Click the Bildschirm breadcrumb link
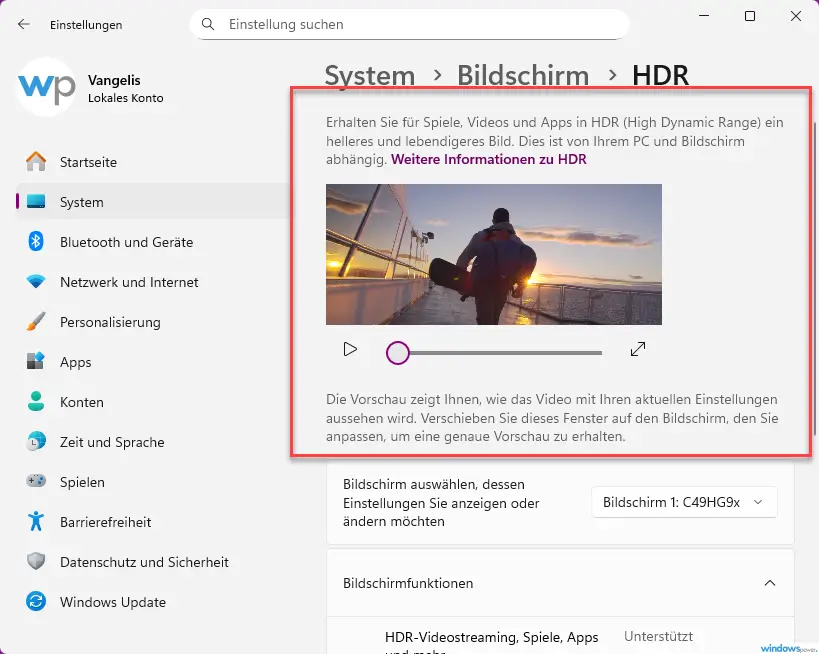 click(x=523, y=76)
